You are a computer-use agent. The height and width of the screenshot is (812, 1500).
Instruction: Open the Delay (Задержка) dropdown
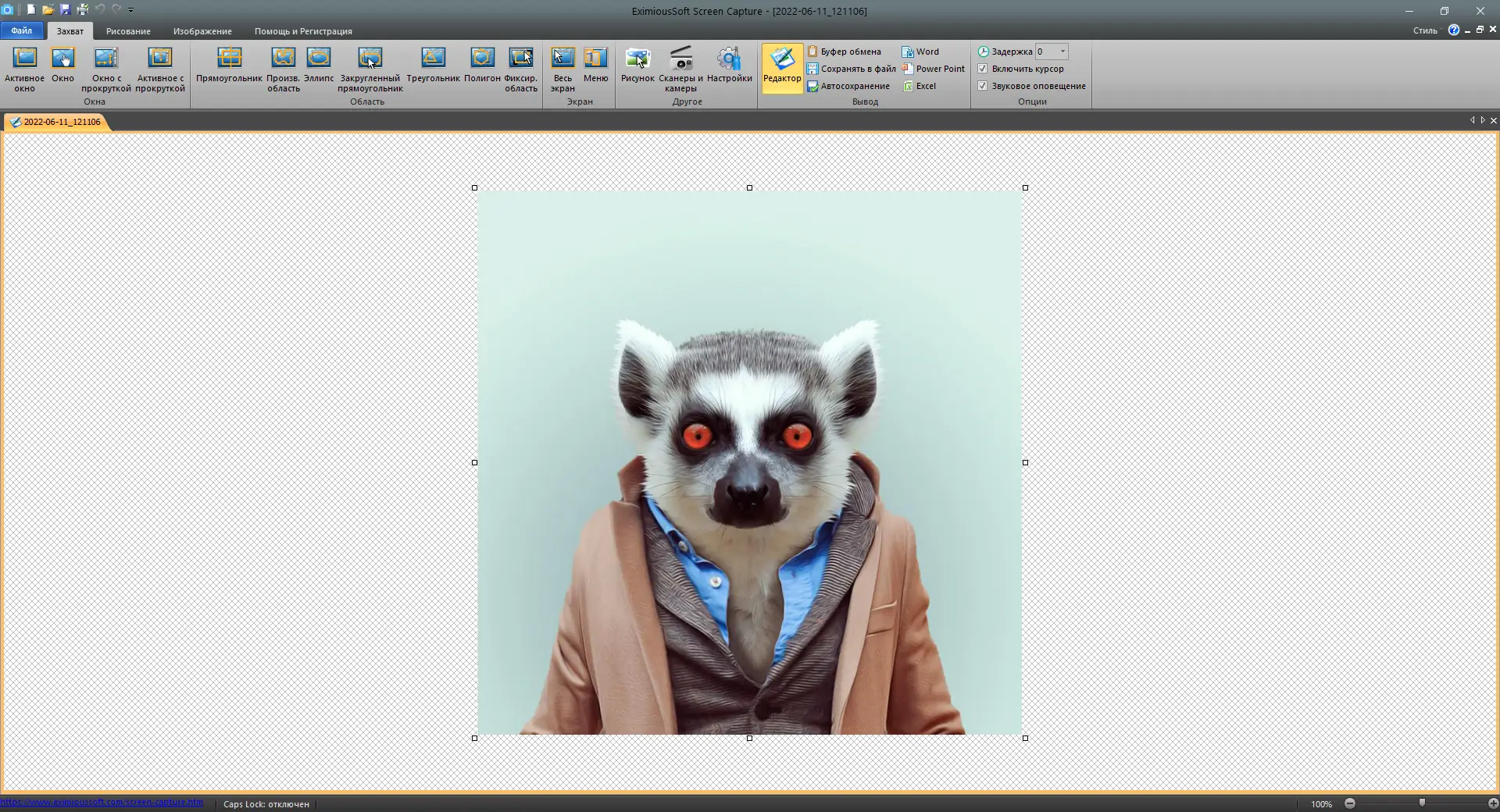pos(1062,52)
